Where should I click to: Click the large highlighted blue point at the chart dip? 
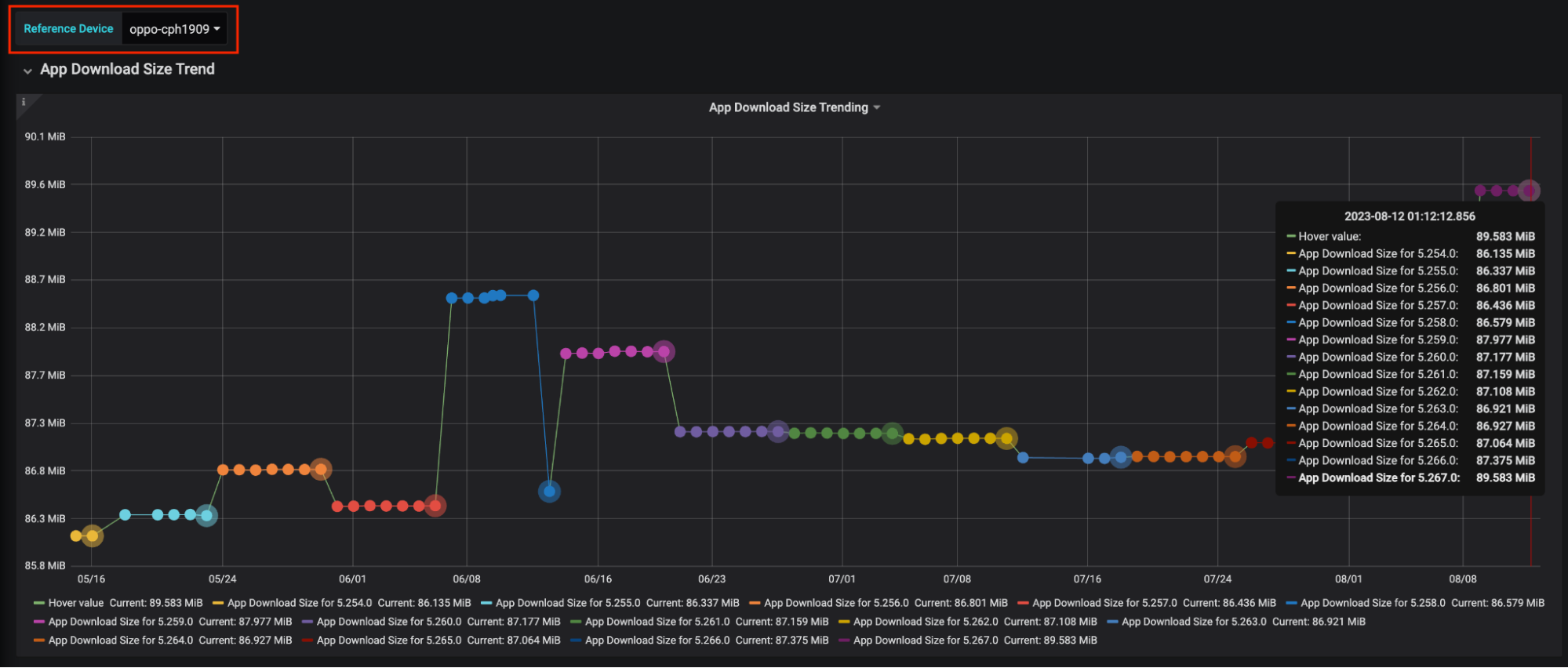coord(549,492)
